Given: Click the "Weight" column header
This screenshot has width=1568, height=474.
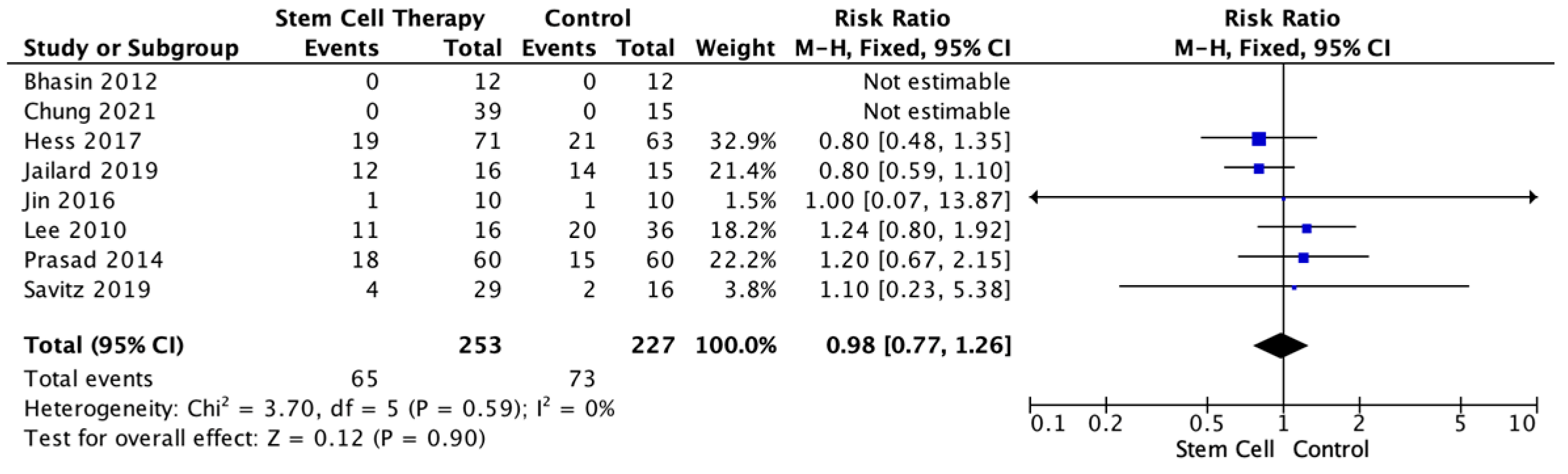Looking at the screenshot, I should 735,49.
